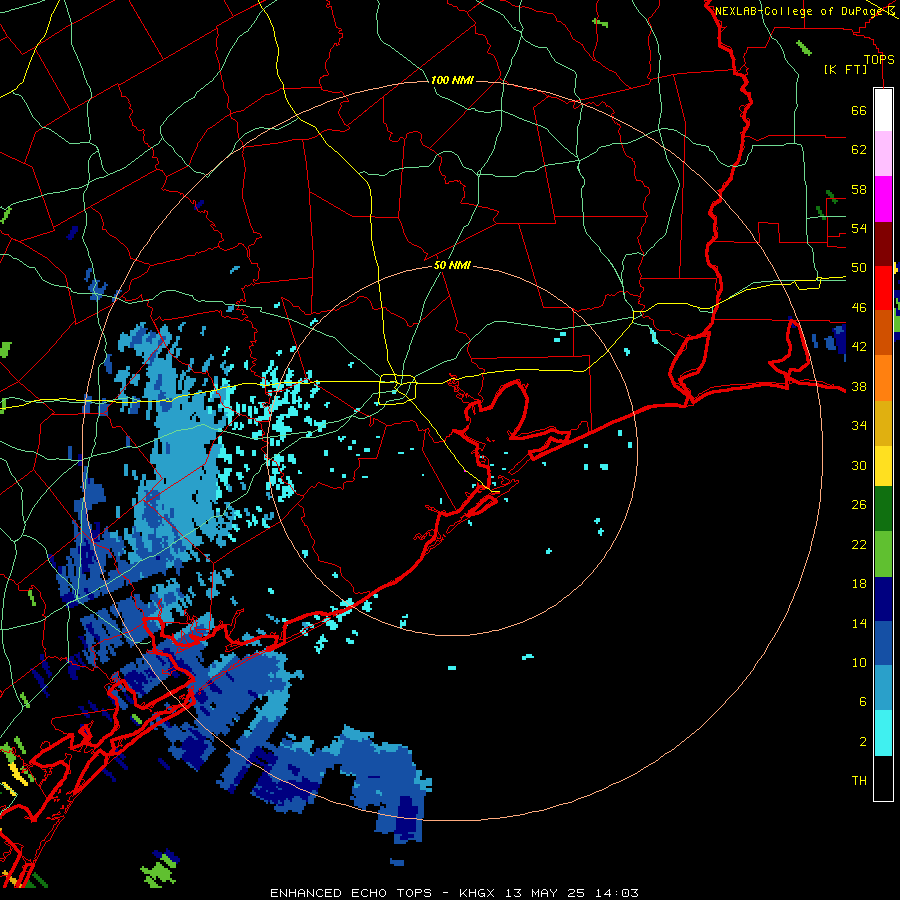Screen dimensions: 900x900
Task: Click the bright red legend swatch
Action: tap(883, 288)
